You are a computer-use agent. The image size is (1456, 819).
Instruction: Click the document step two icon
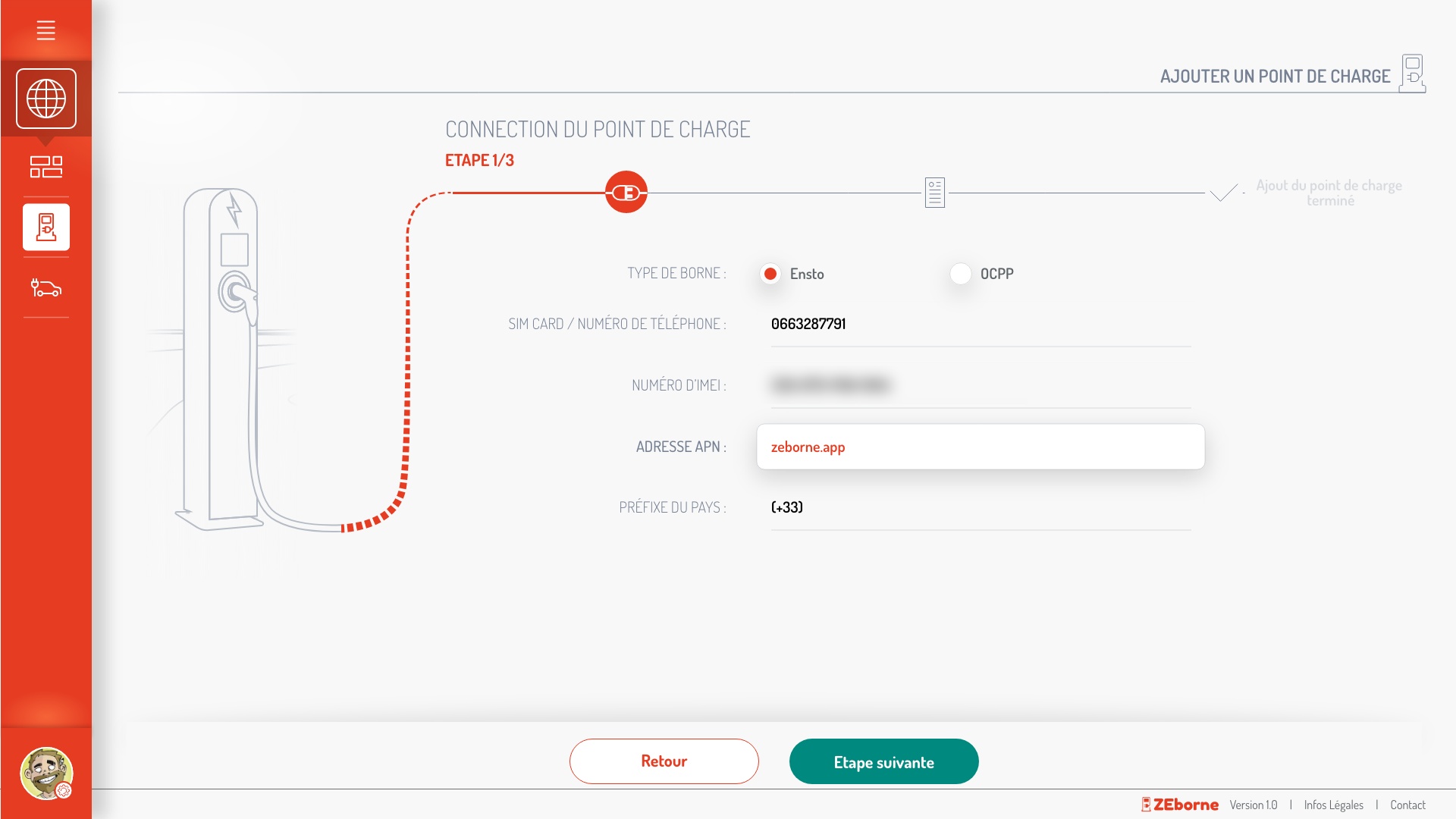[934, 193]
